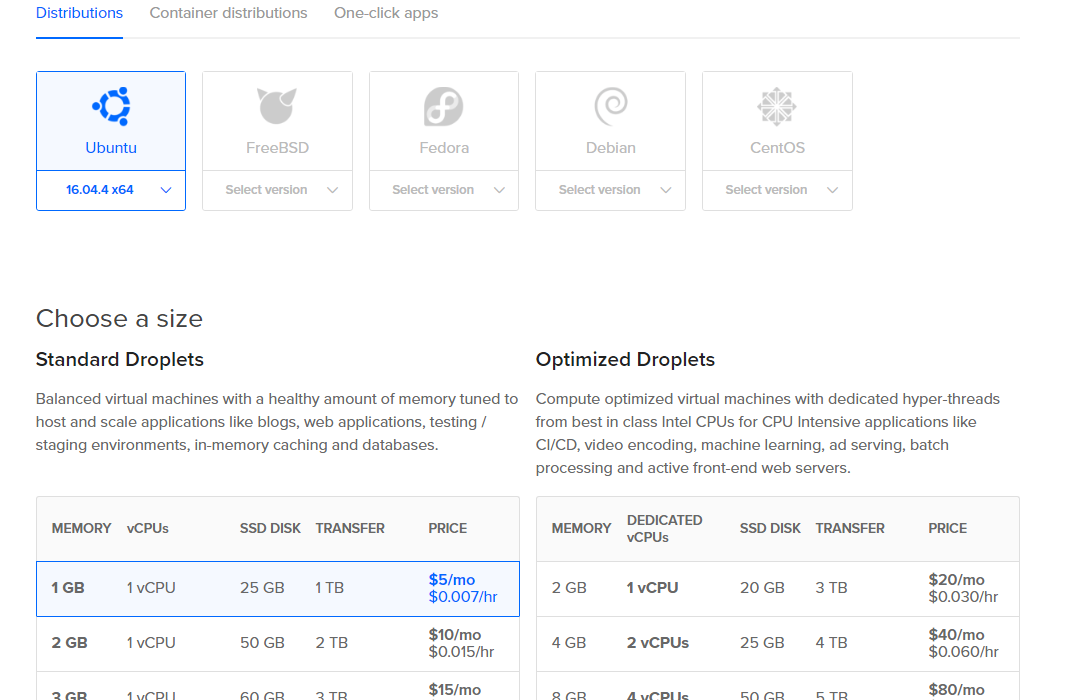The image size is (1074, 700).
Task: Select the 2 GB $10/mo standard droplet
Action: 278,644
